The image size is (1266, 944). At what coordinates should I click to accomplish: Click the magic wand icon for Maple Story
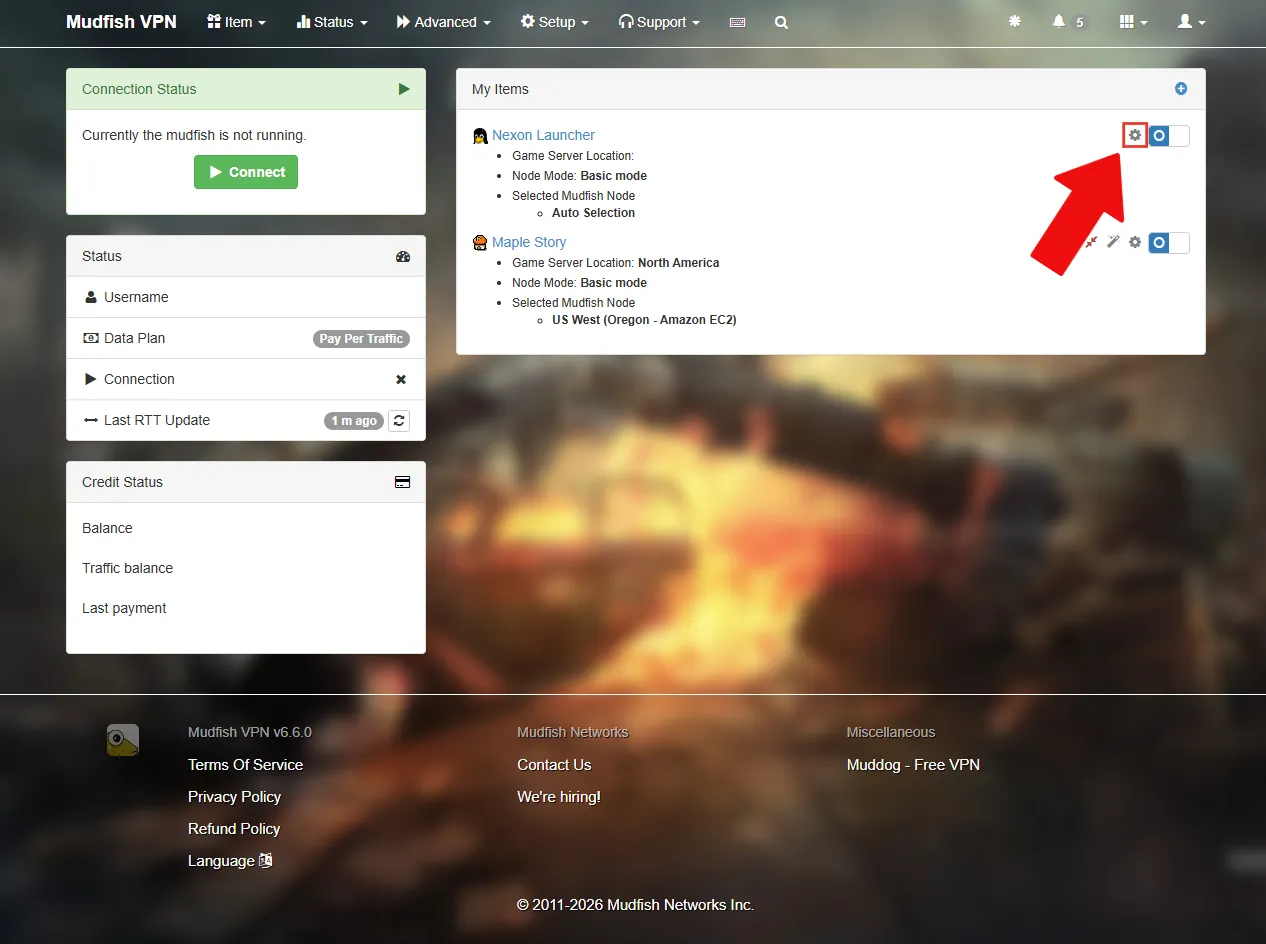1113,242
